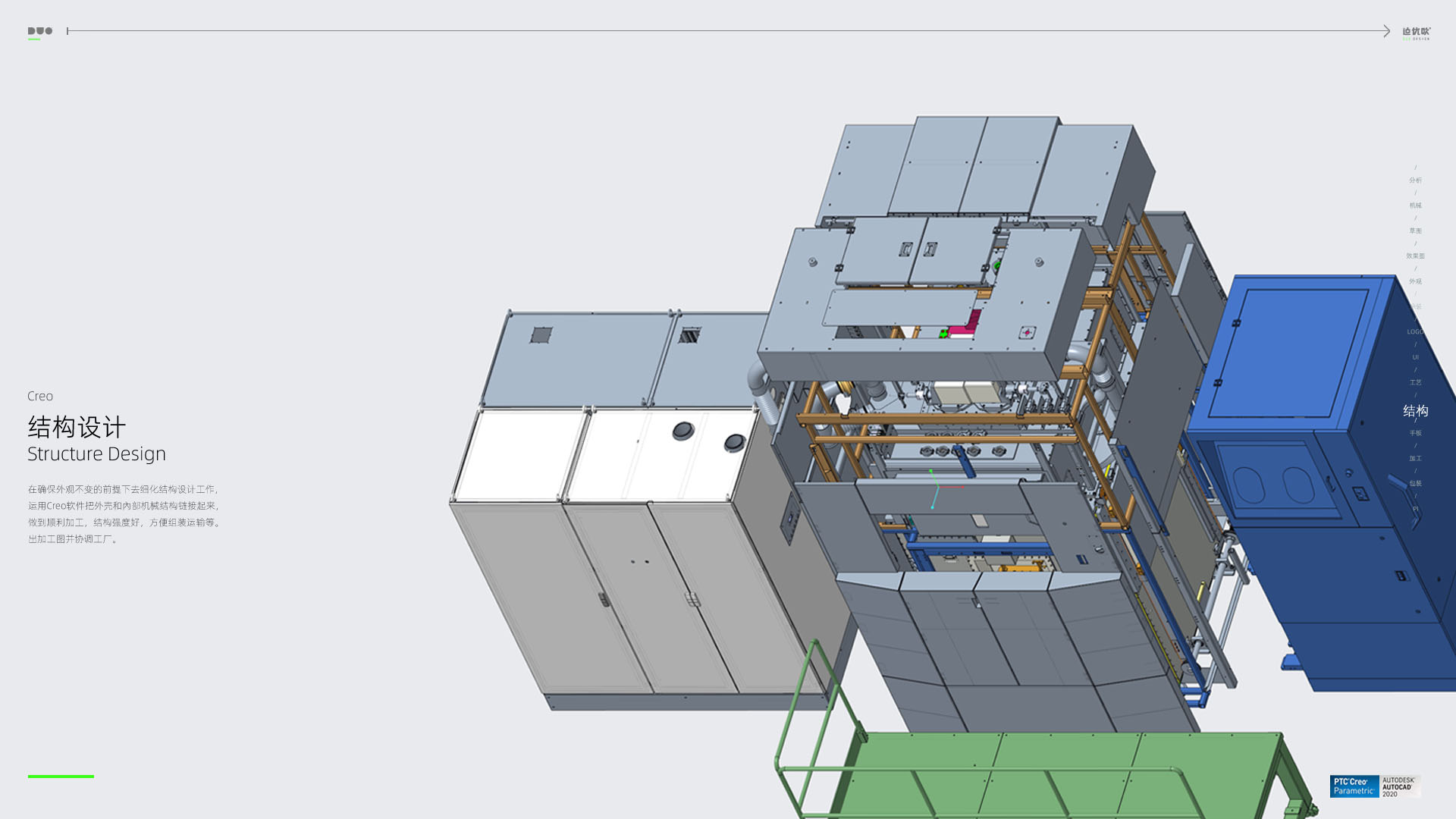Click the PTC Creo Parametric badge

coord(1354,786)
